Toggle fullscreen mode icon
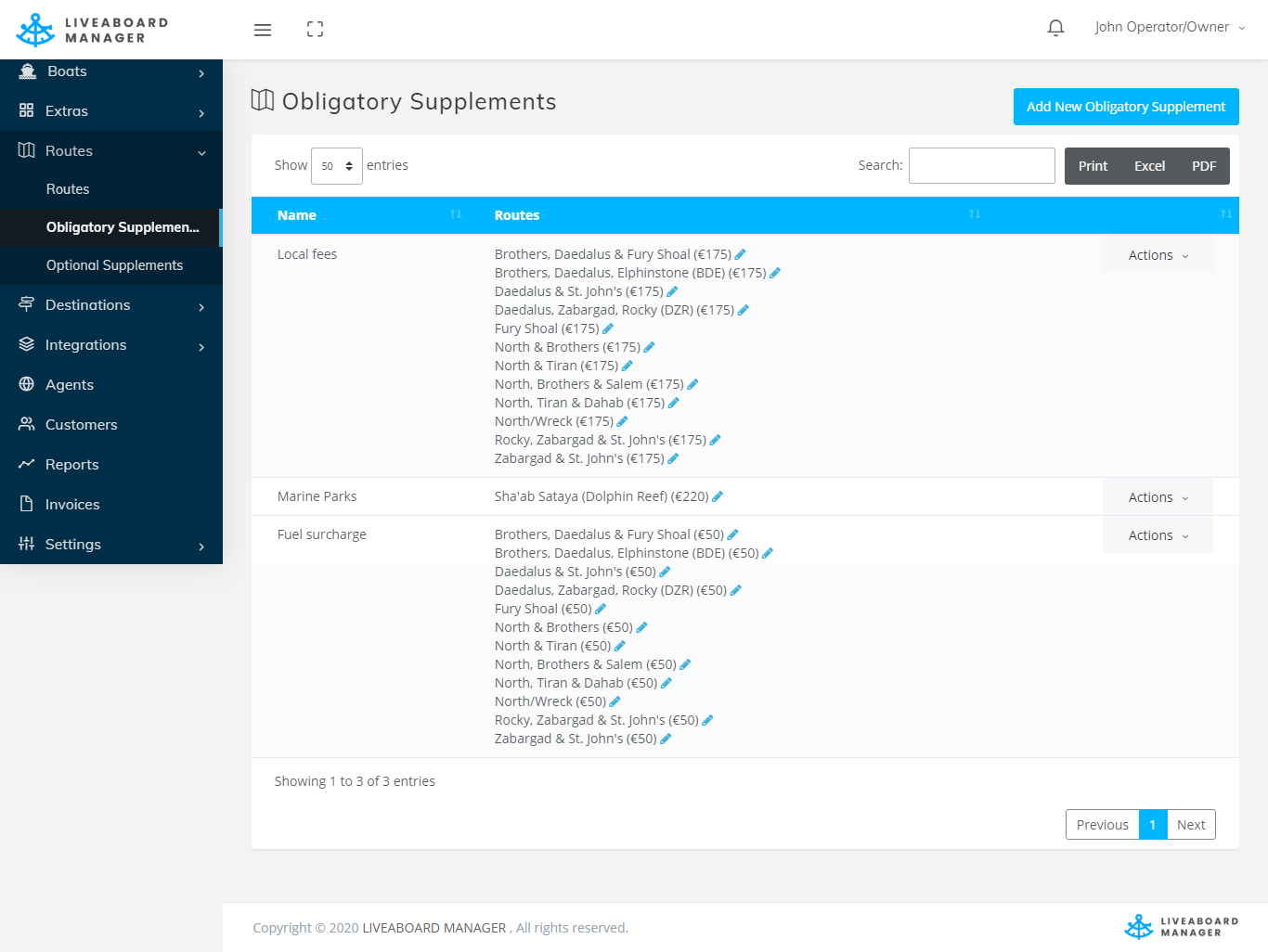1268x952 pixels. pyautogui.click(x=315, y=30)
